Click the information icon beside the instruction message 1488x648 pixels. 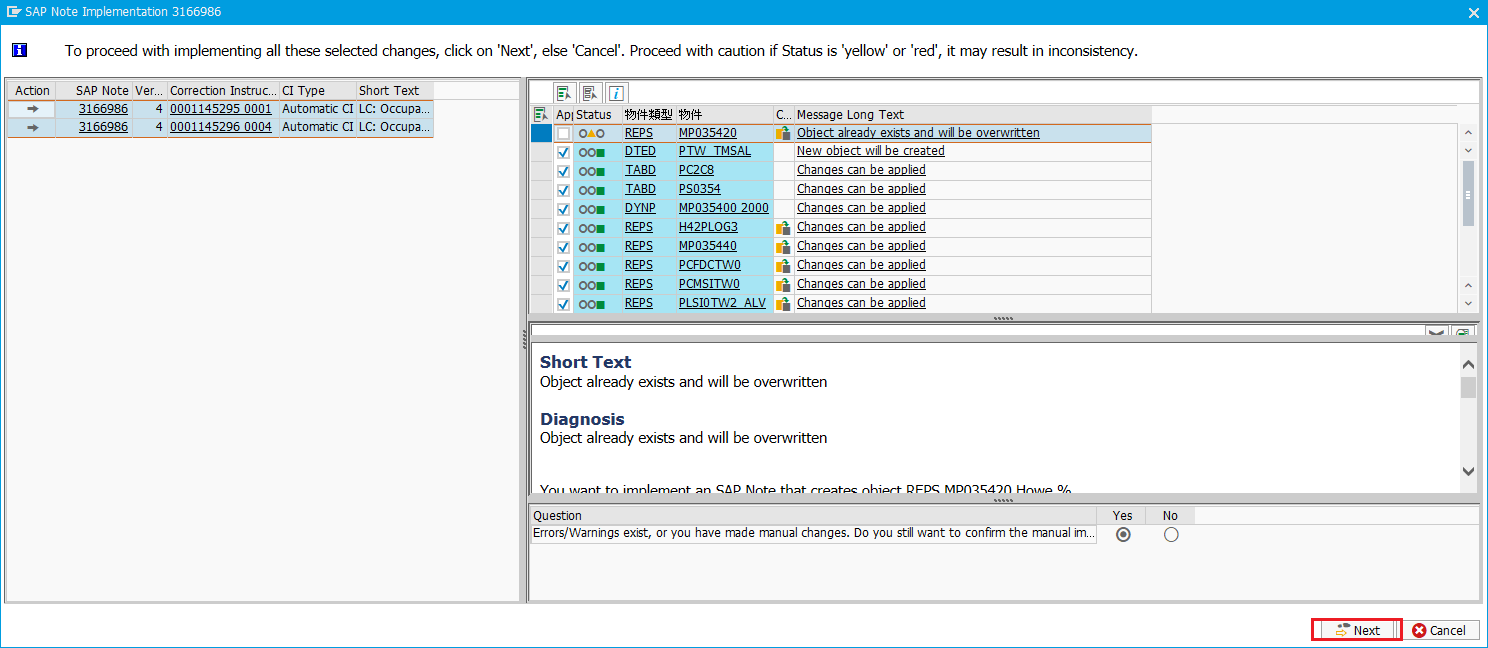(x=20, y=50)
